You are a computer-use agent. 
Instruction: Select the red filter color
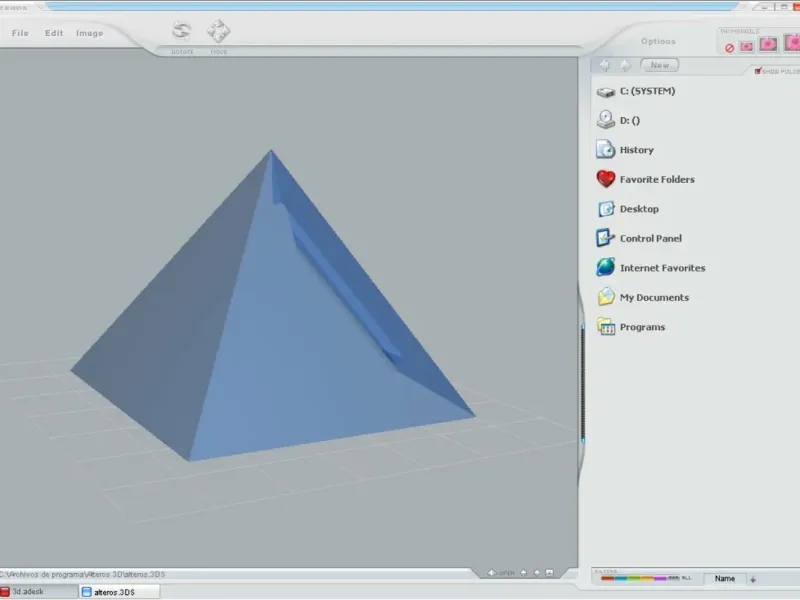tap(608, 578)
